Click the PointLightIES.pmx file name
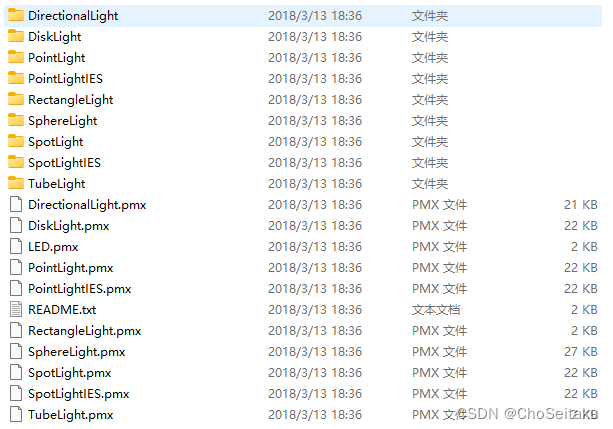This screenshot has width=613, height=429. coord(80,289)
